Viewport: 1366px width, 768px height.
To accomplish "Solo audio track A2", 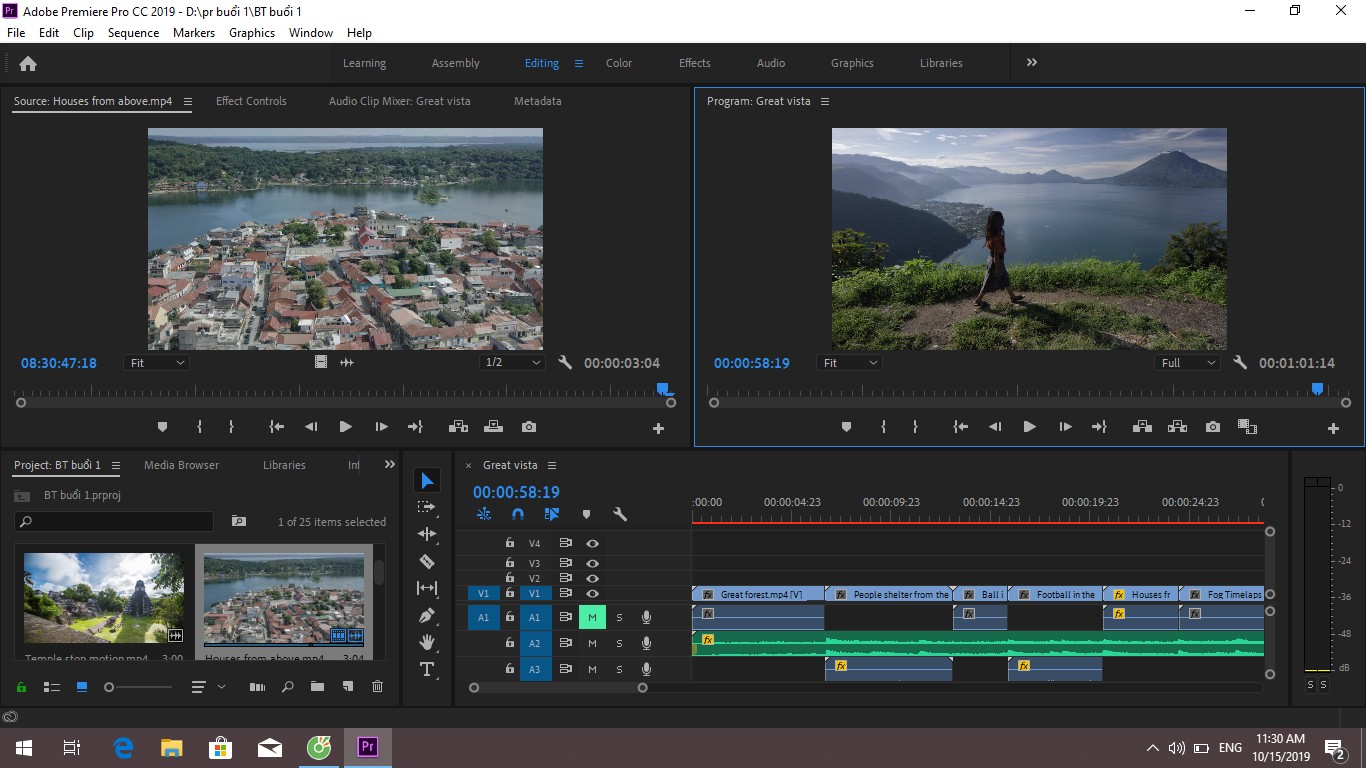I will pyautogui.click(x=619, y=643).
